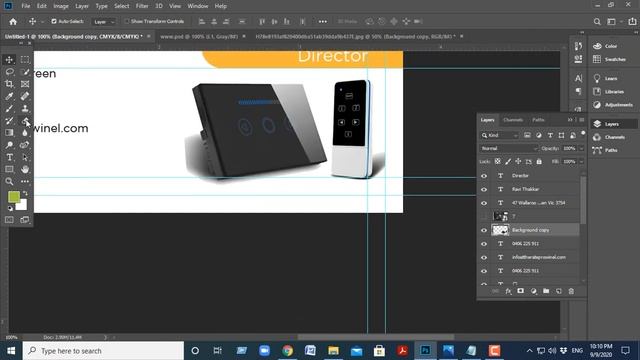Select the Lasso tool
This screenshot has width=640, height=360.
click(x=9, y=72)
